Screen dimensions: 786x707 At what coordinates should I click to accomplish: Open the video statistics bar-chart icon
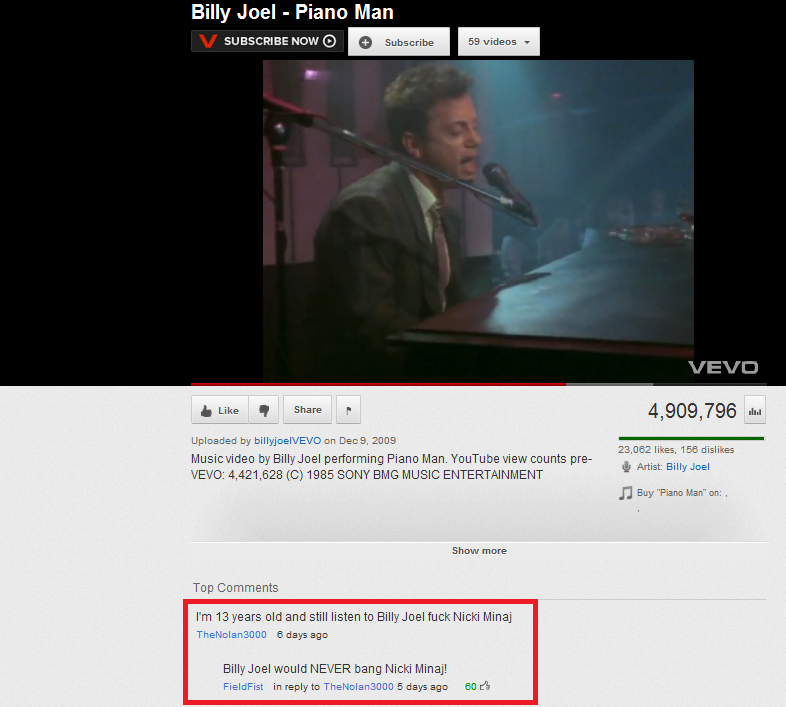coord(754,411)
